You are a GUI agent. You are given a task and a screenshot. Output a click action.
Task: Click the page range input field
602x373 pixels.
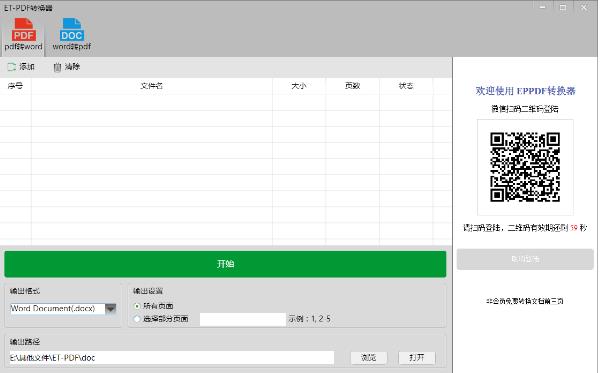[243, 319]
